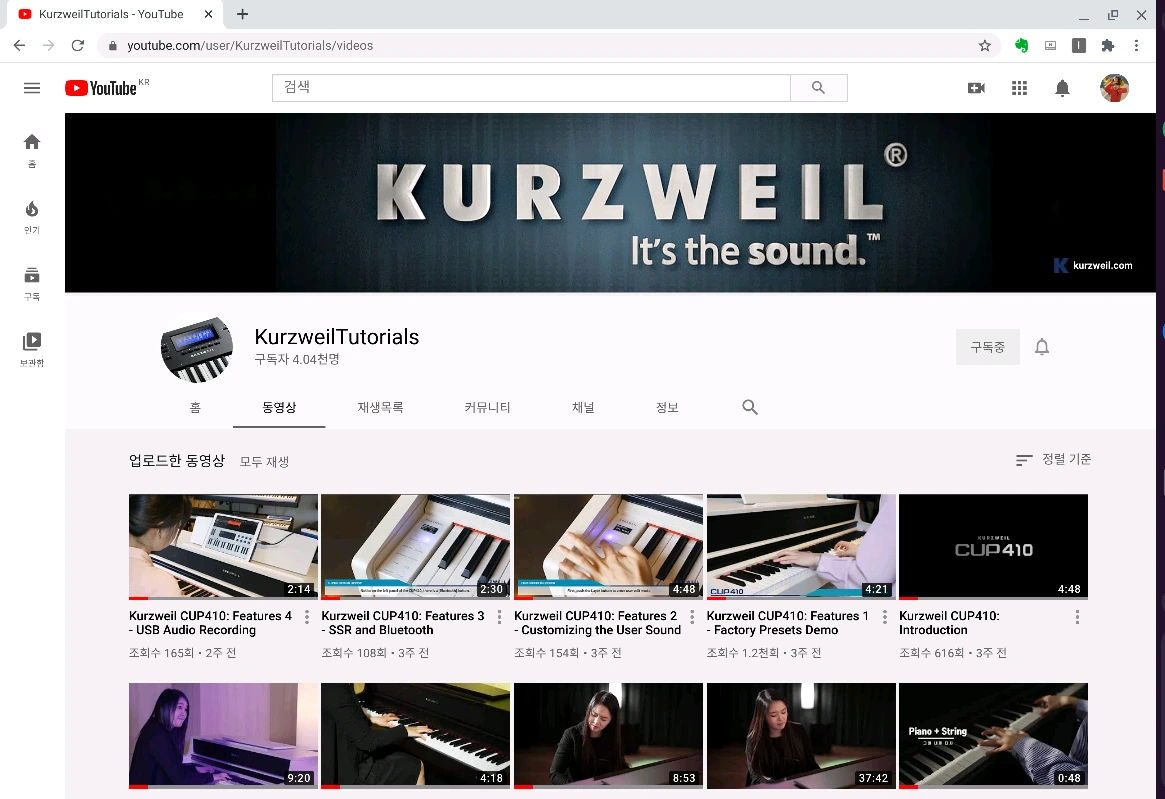Open Features 1 Factory Presets Demo title
Screen dimensions: 1165x799
(788, 623)
